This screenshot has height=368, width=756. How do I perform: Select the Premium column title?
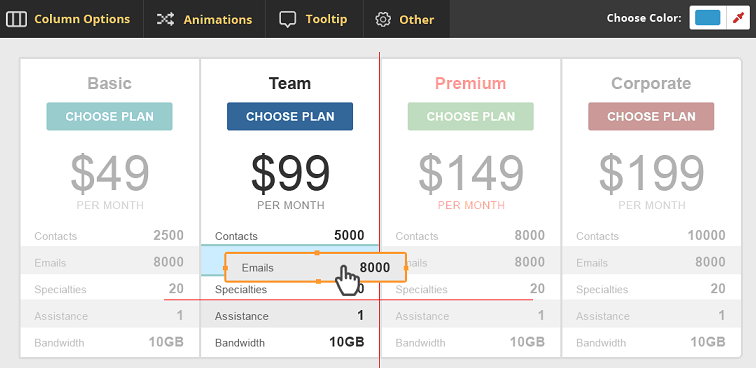(471, 83)
